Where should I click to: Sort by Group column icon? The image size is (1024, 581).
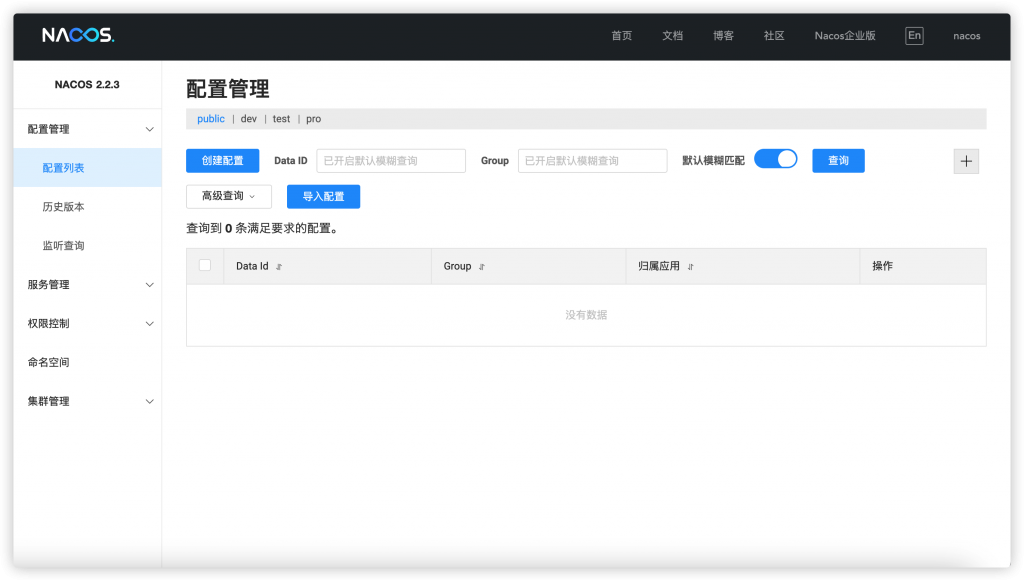point(482,267)
